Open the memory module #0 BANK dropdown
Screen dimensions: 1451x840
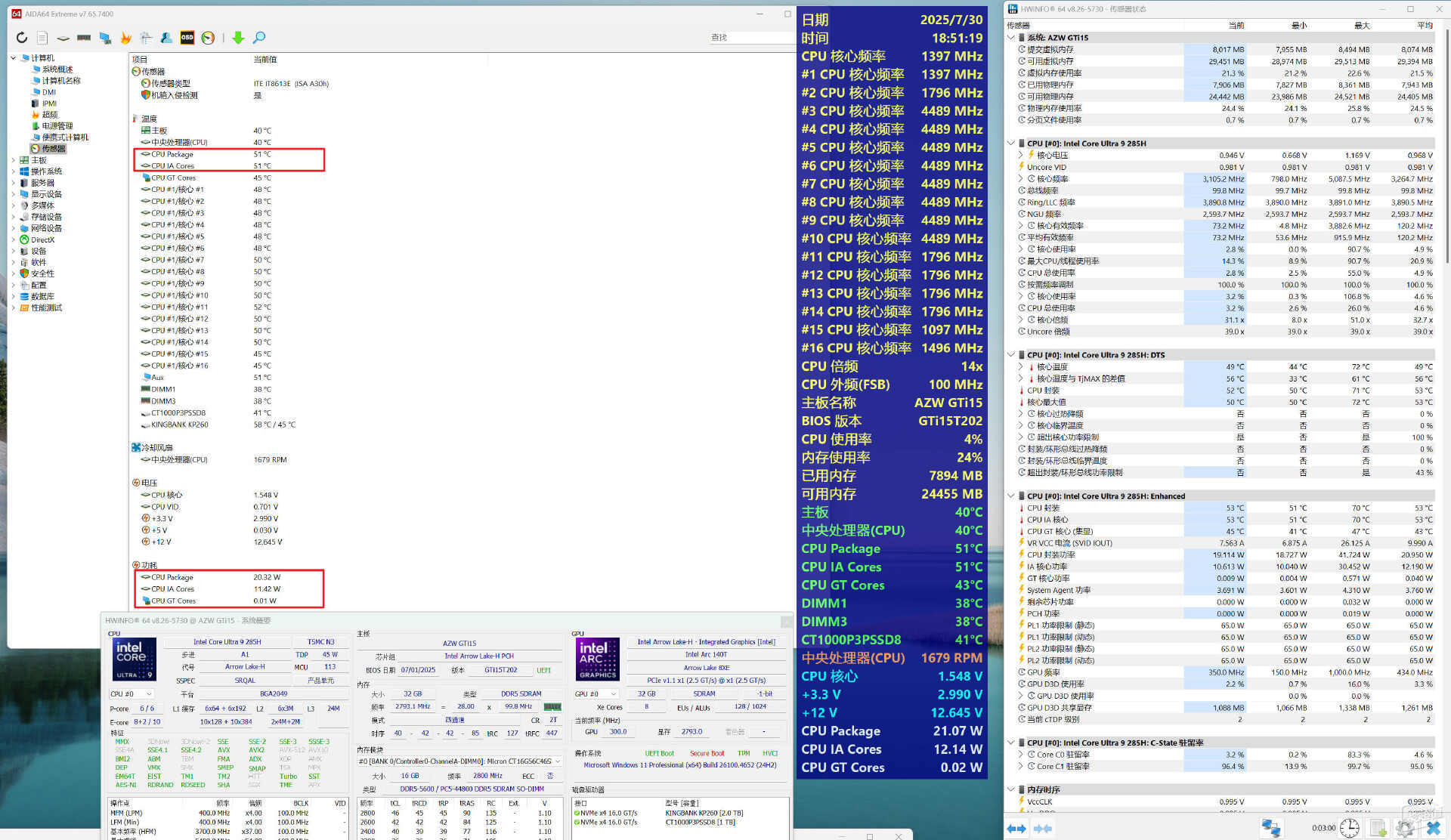pyautogui.click(x=459, y=761)
